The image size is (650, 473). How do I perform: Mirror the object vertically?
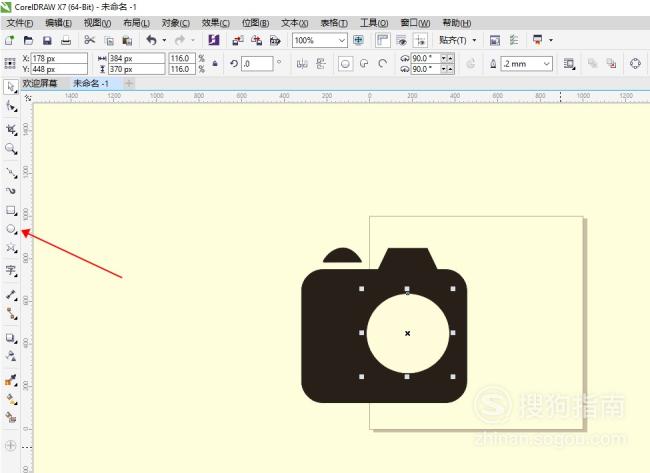point(321,64)
